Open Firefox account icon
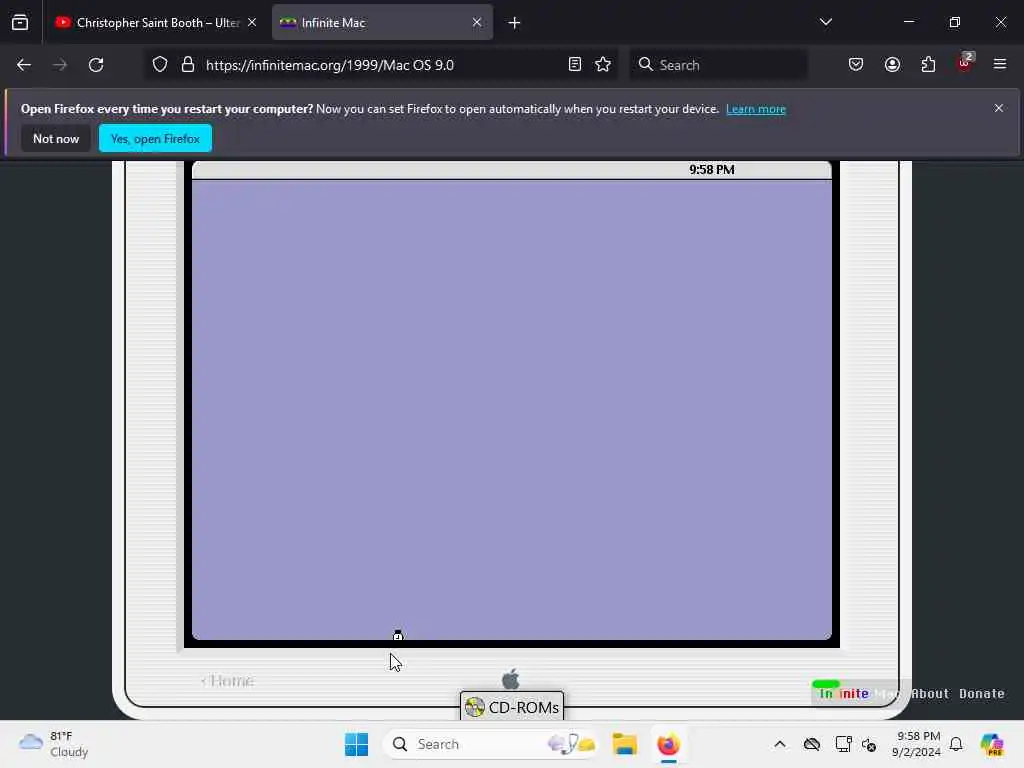 tap(892, 64)
